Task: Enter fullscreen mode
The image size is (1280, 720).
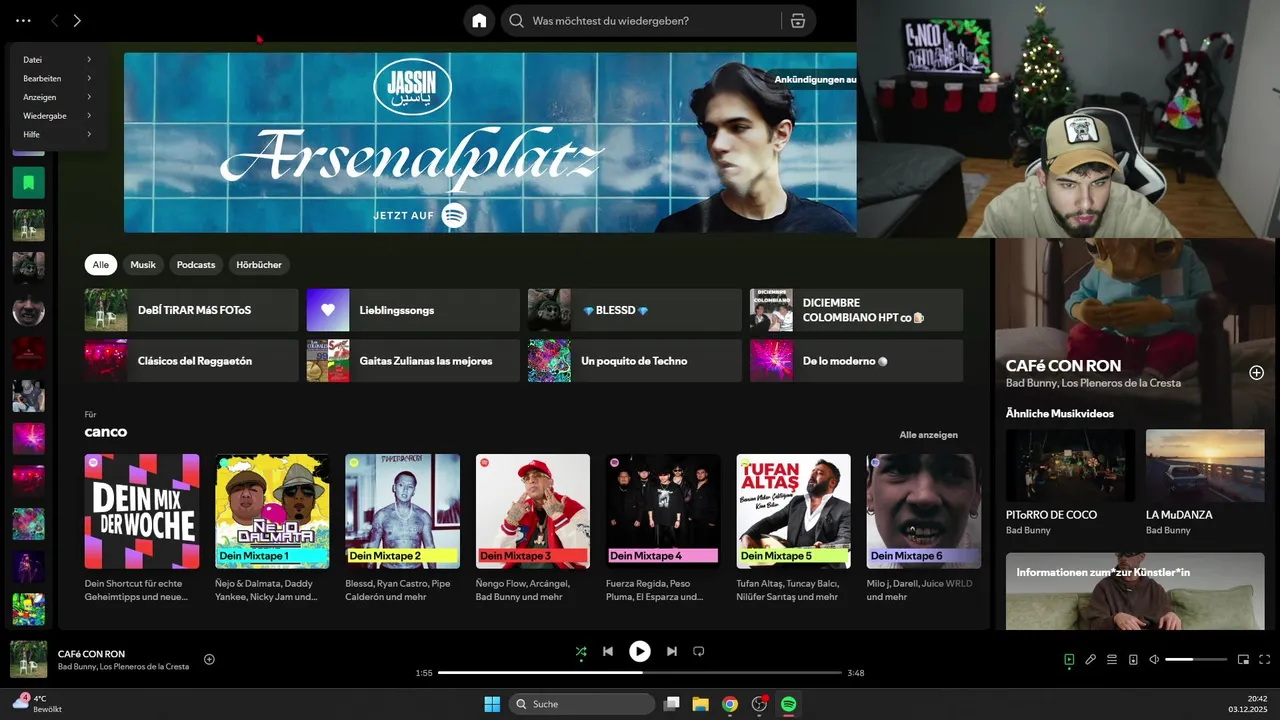Action: (x=1265, y=659)
